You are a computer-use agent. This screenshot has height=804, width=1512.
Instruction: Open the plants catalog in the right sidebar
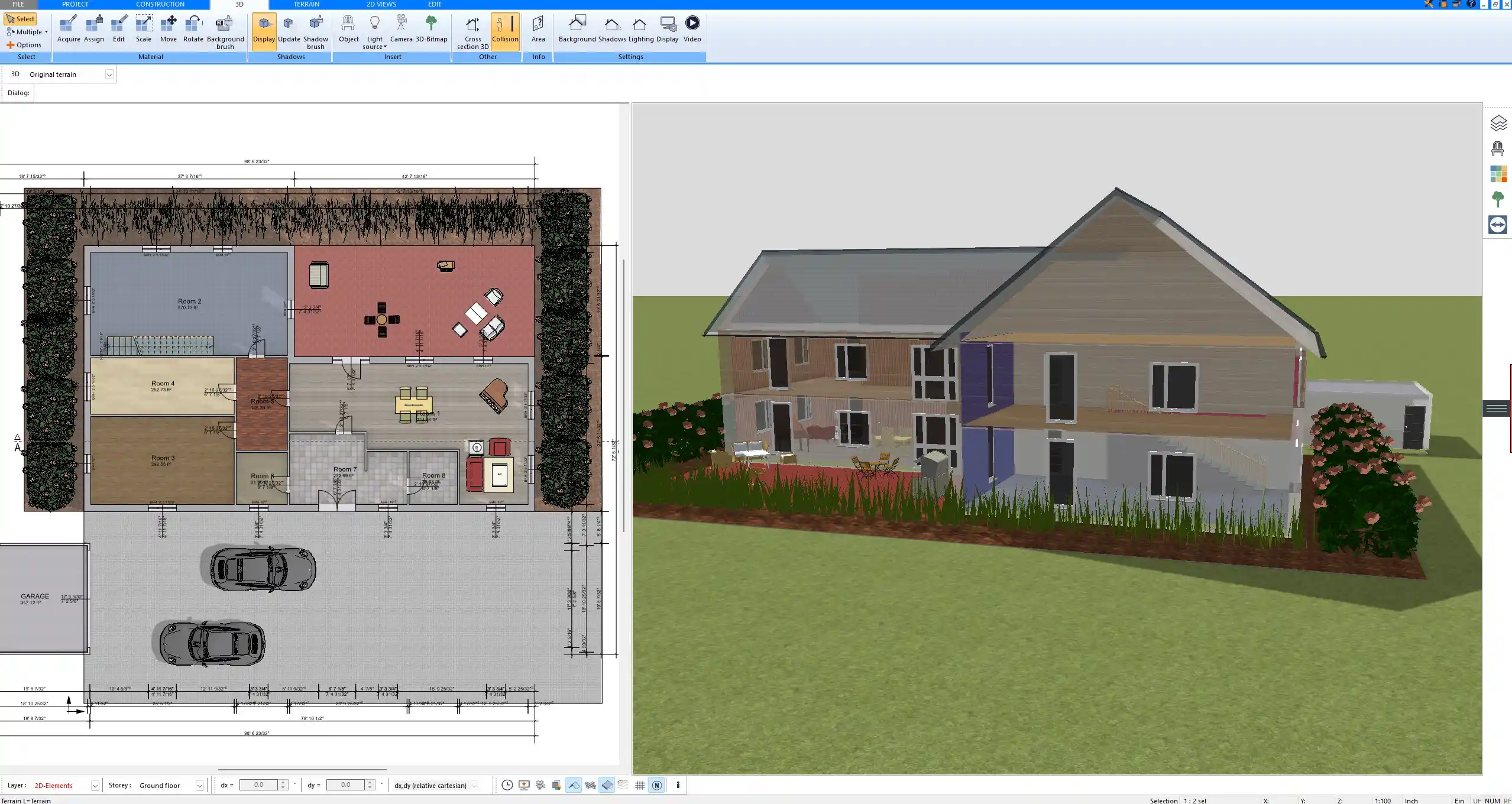pos(1498,199)
